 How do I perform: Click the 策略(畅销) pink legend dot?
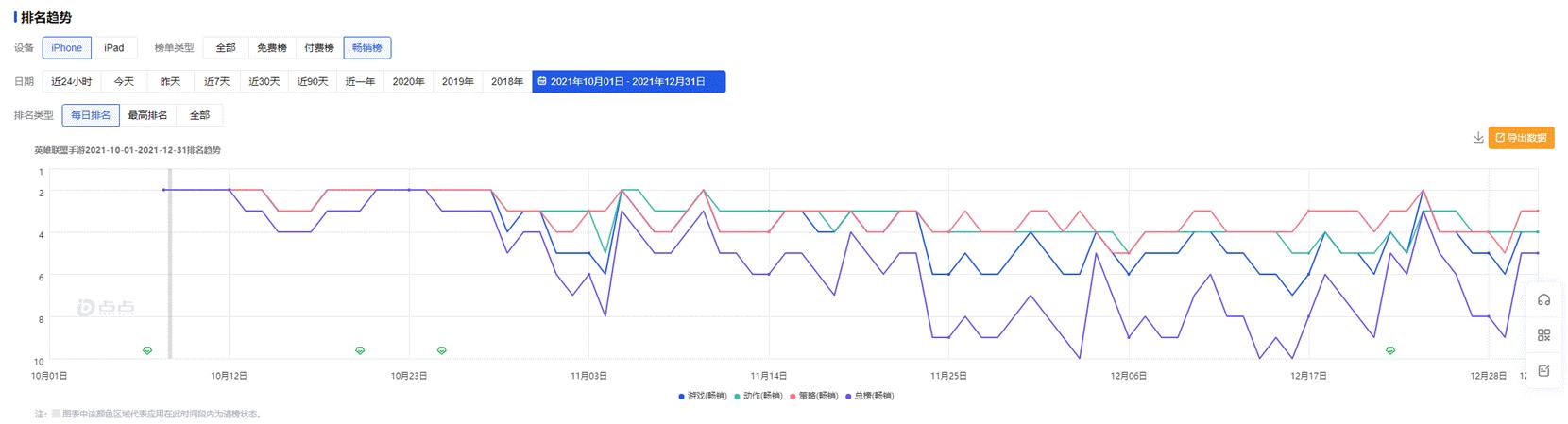click(x=793, y=396)
